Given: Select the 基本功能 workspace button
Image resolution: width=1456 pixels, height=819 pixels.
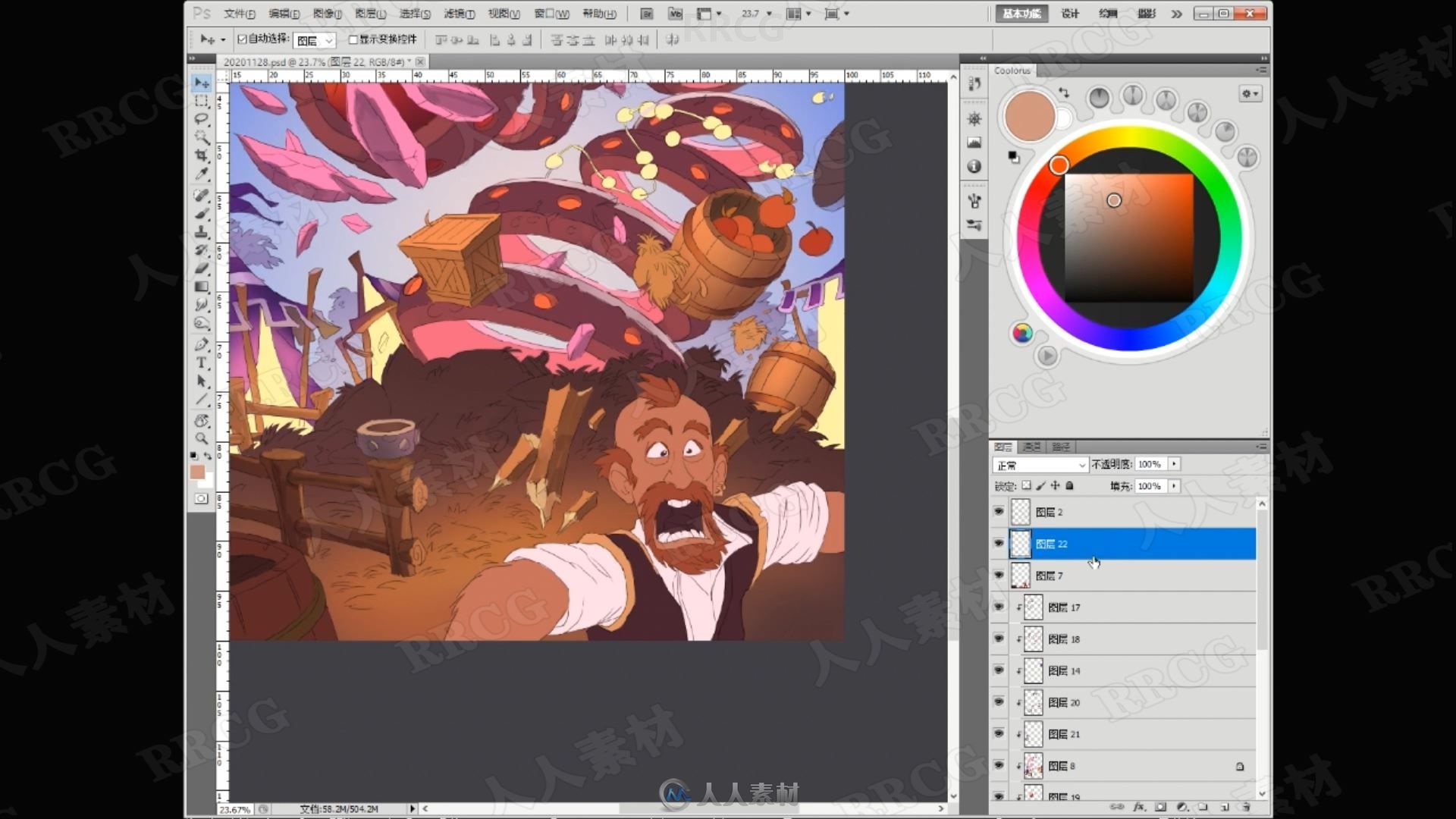Looking at the screenshot, I should pyautogui.click(x=1021, y=14).
